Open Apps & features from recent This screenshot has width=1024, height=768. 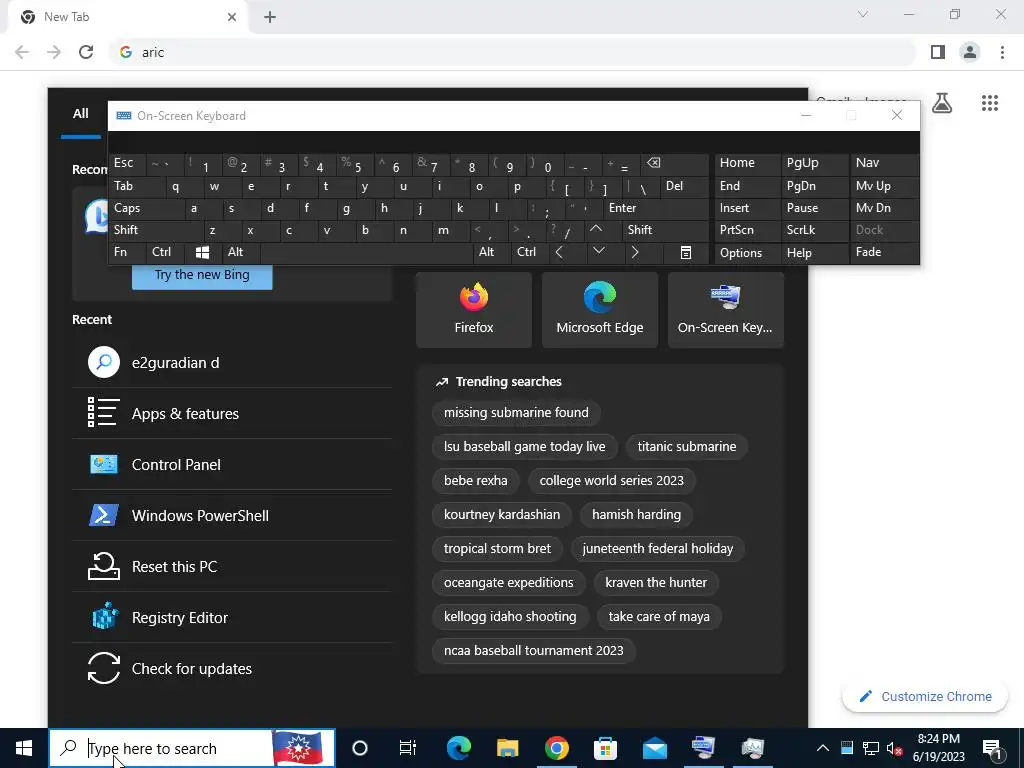(232, 413)
